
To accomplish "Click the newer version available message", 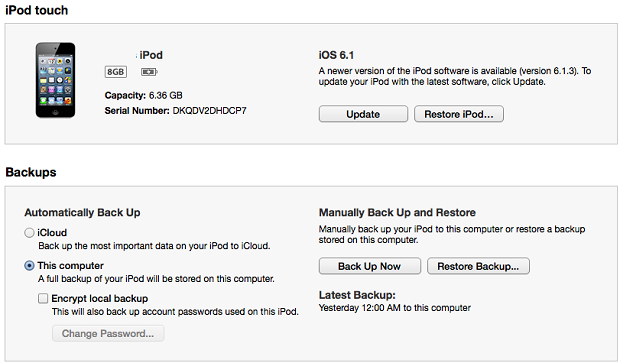I will [x=455, y=76].
